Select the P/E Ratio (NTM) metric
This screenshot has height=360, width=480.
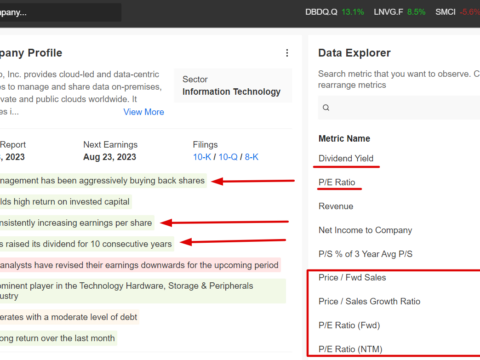350,349
